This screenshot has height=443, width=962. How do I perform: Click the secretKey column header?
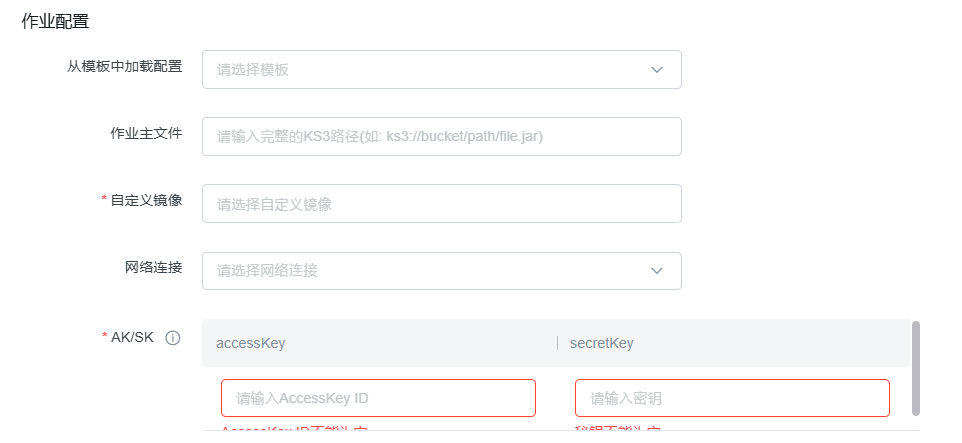pos(602,343)
